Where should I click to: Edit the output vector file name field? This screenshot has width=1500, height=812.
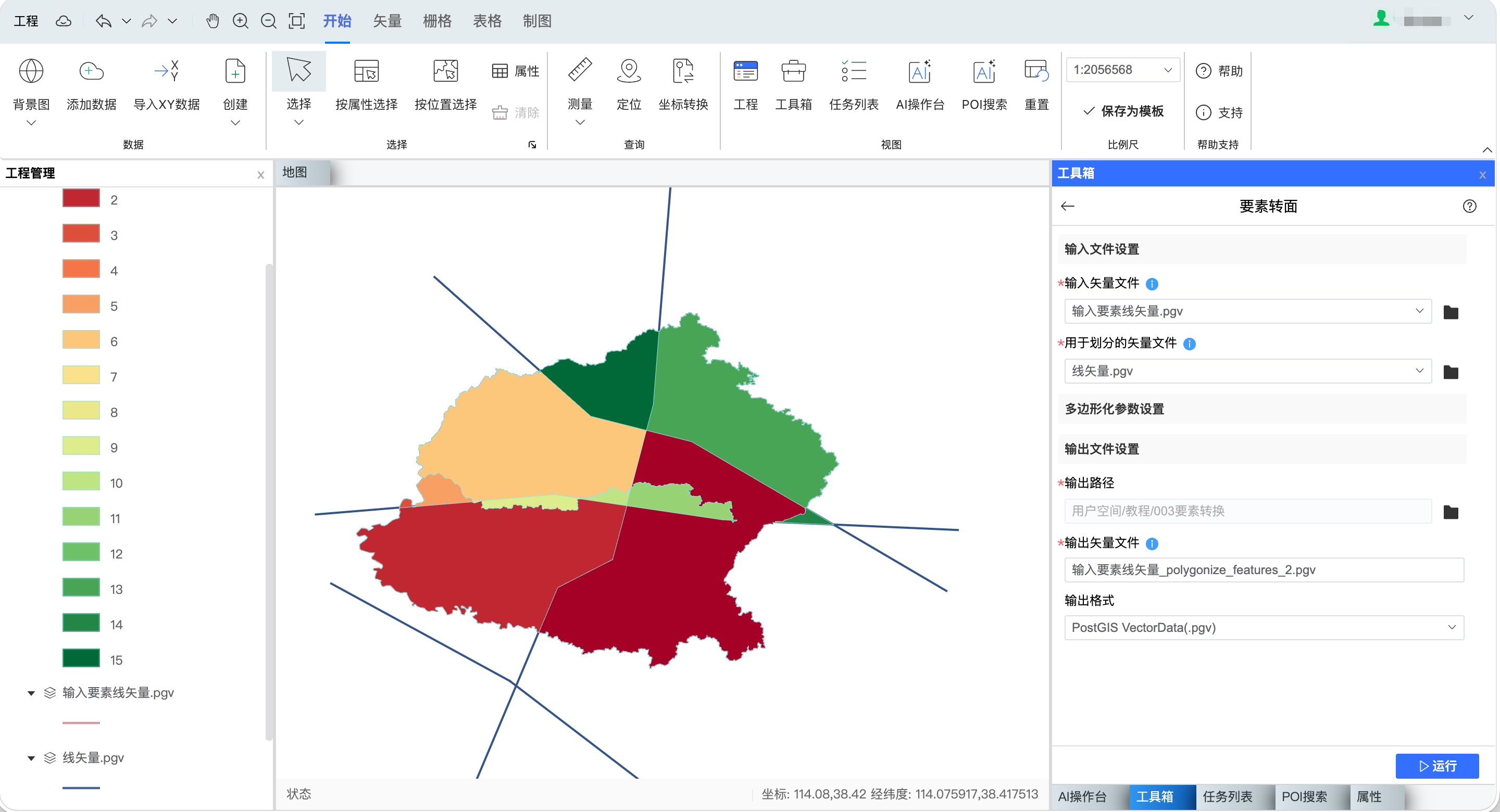1264,570
